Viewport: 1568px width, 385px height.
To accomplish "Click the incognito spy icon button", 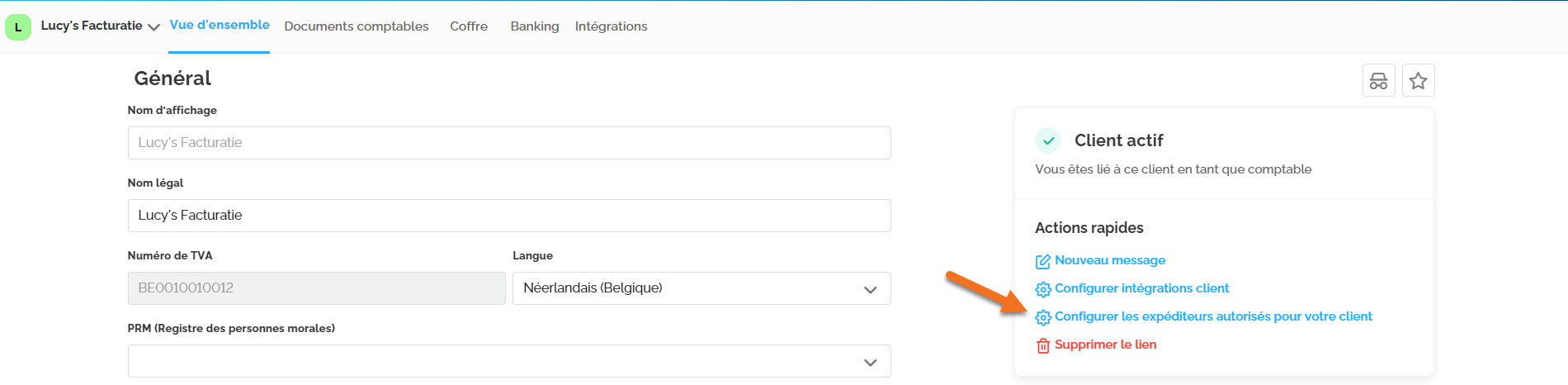I will [x=1378, y=81].
